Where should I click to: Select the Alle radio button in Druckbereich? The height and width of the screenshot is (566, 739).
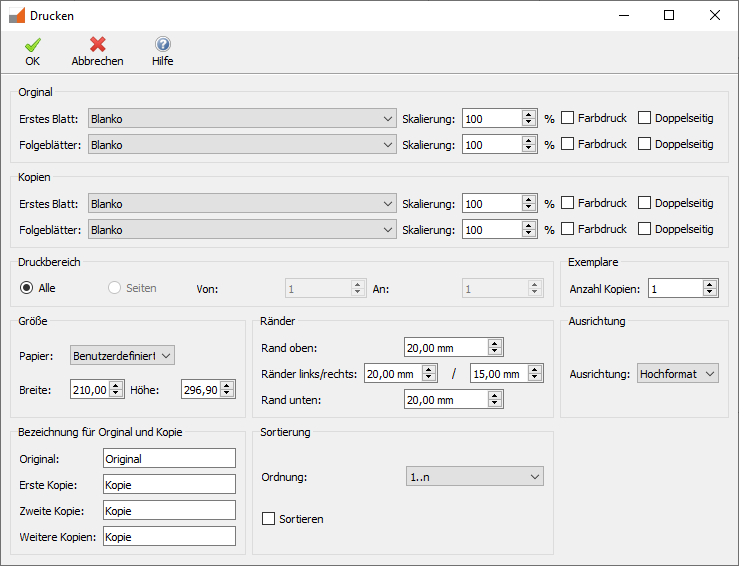click(27, 288)
